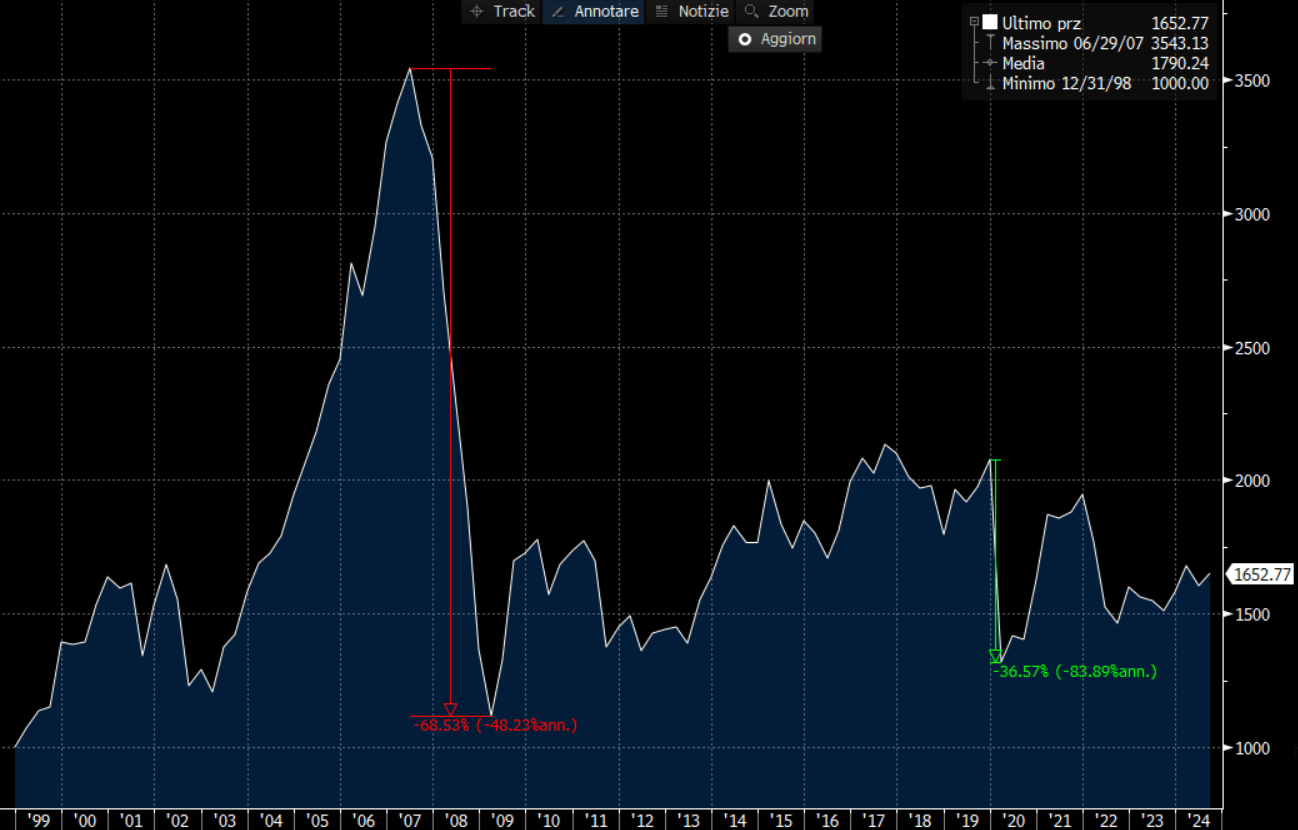Click the red drawdown arrowhead at bottom
Screen dimensions: 1298x830
pos(450,709)
